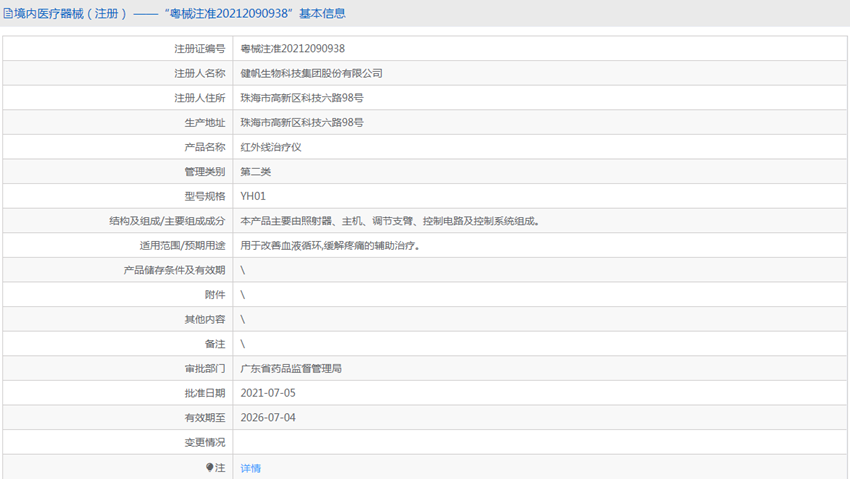
Task: Click the 型号规格 label
Action: click(x=205, y=196)
